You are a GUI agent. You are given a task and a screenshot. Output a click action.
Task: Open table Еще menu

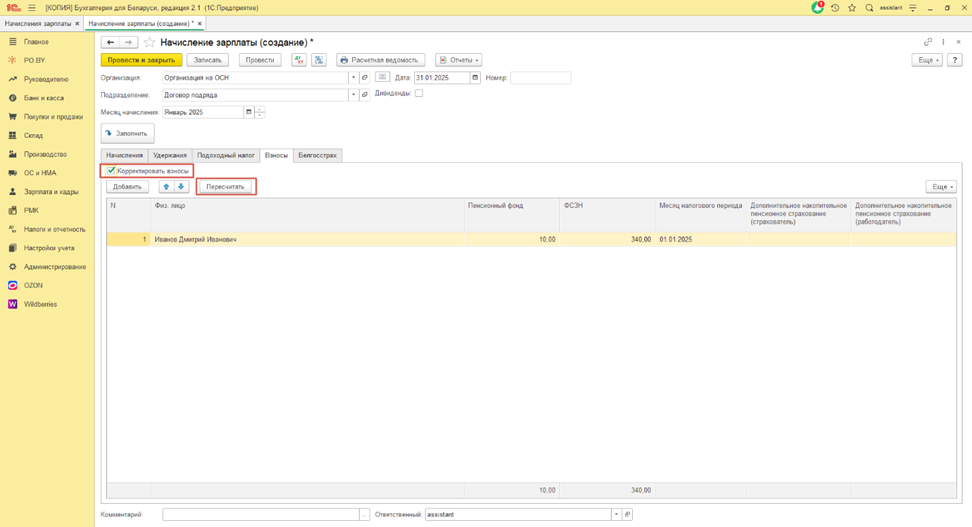[941, 187]
